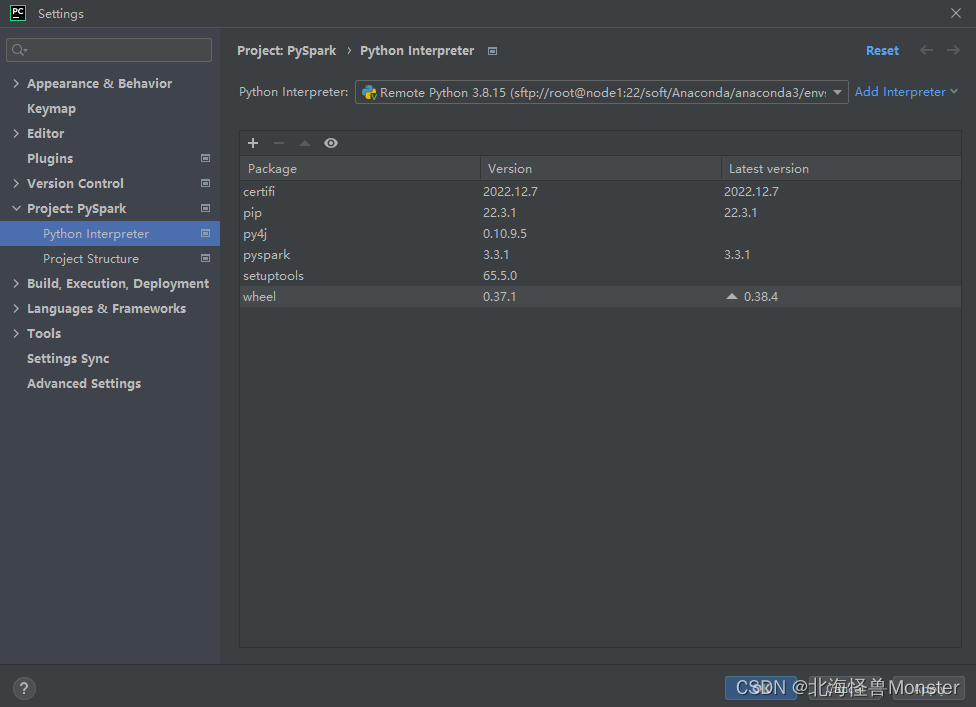Click upgrade arrow beside 0.38.4

[732, 296]
